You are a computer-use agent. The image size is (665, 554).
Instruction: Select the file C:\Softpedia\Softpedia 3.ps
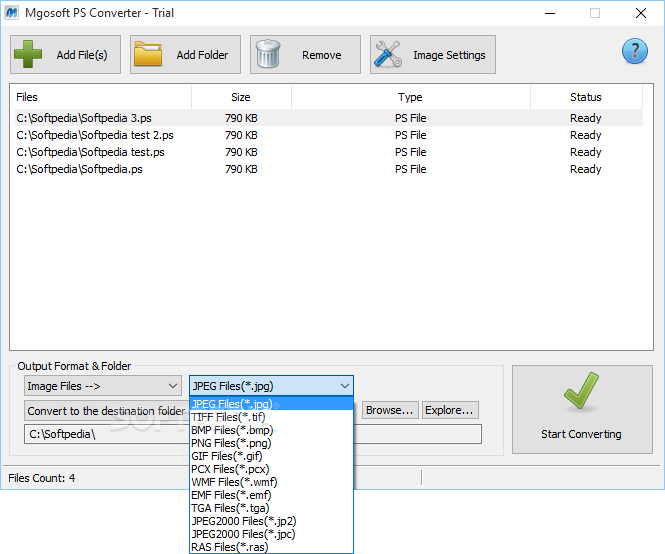(x=84, y=118)
